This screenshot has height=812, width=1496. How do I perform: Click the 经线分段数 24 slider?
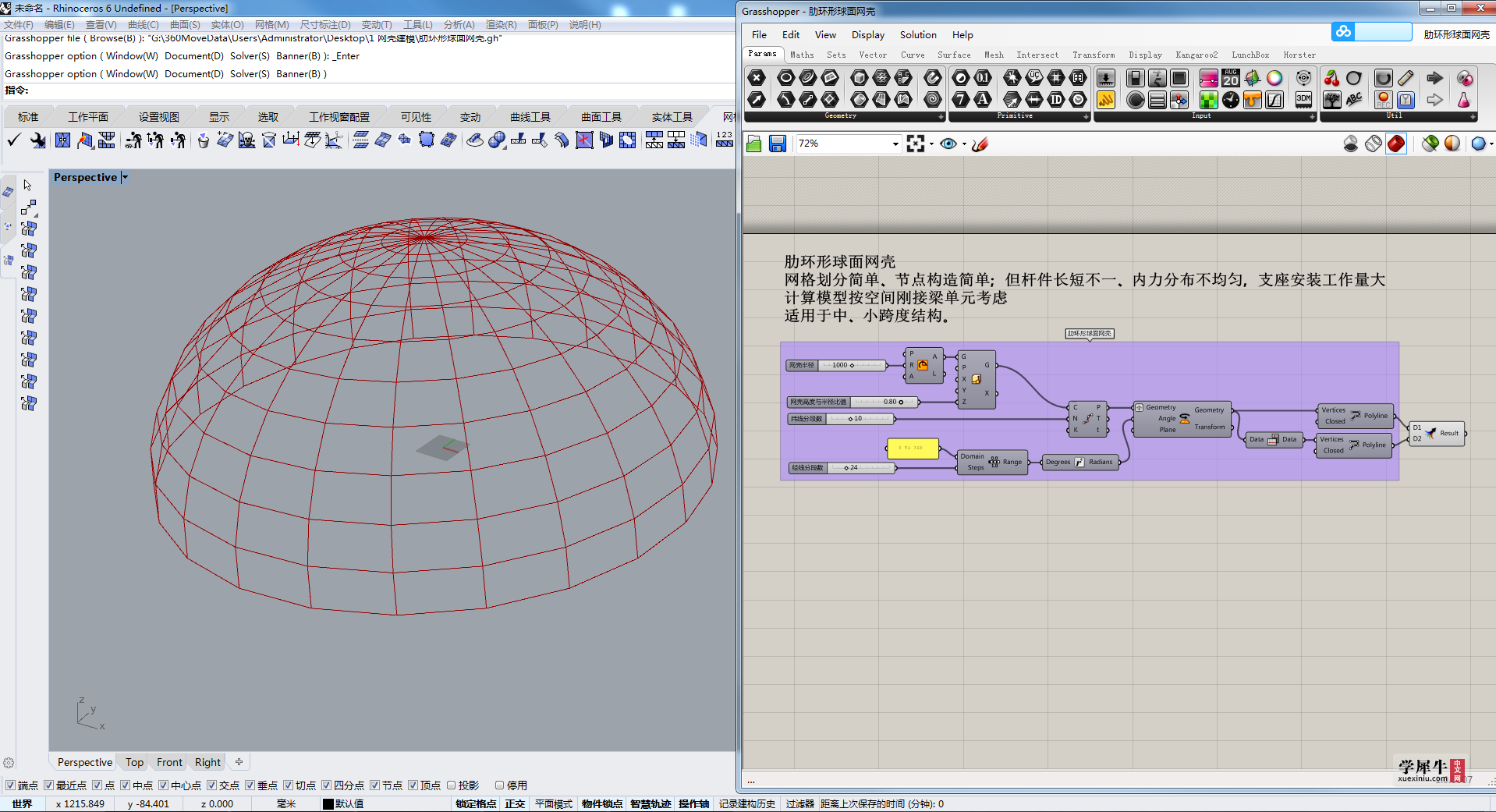click(842, 467)
